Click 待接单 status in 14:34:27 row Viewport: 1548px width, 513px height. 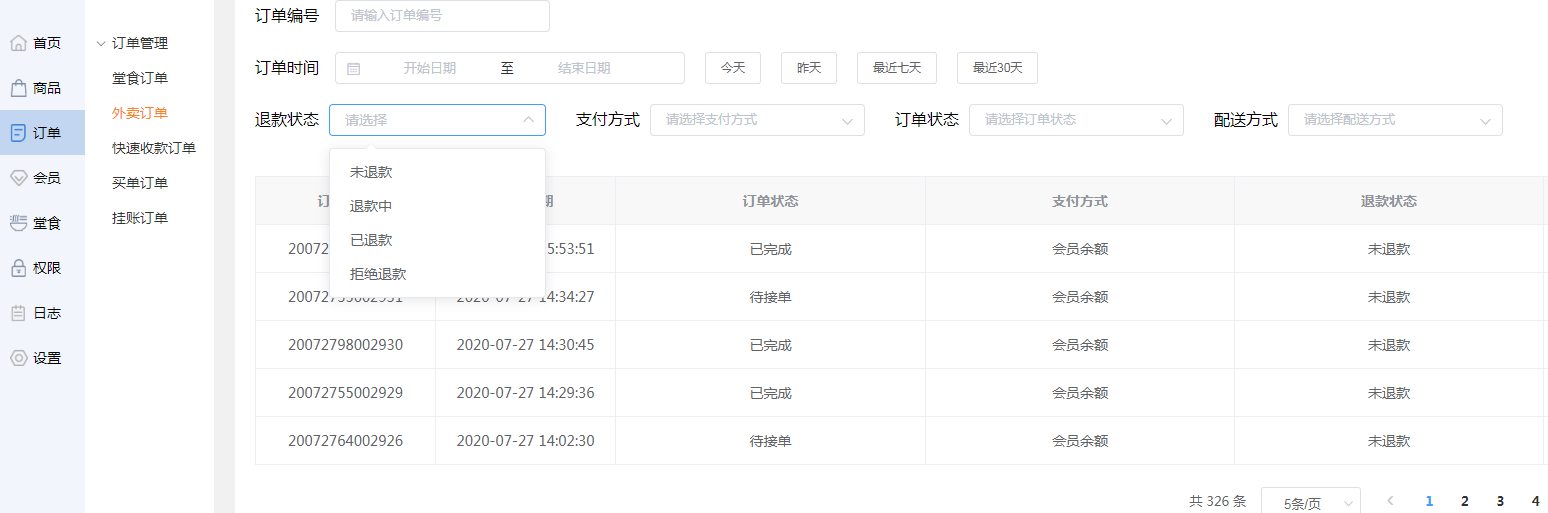click(x=770, y=297)
